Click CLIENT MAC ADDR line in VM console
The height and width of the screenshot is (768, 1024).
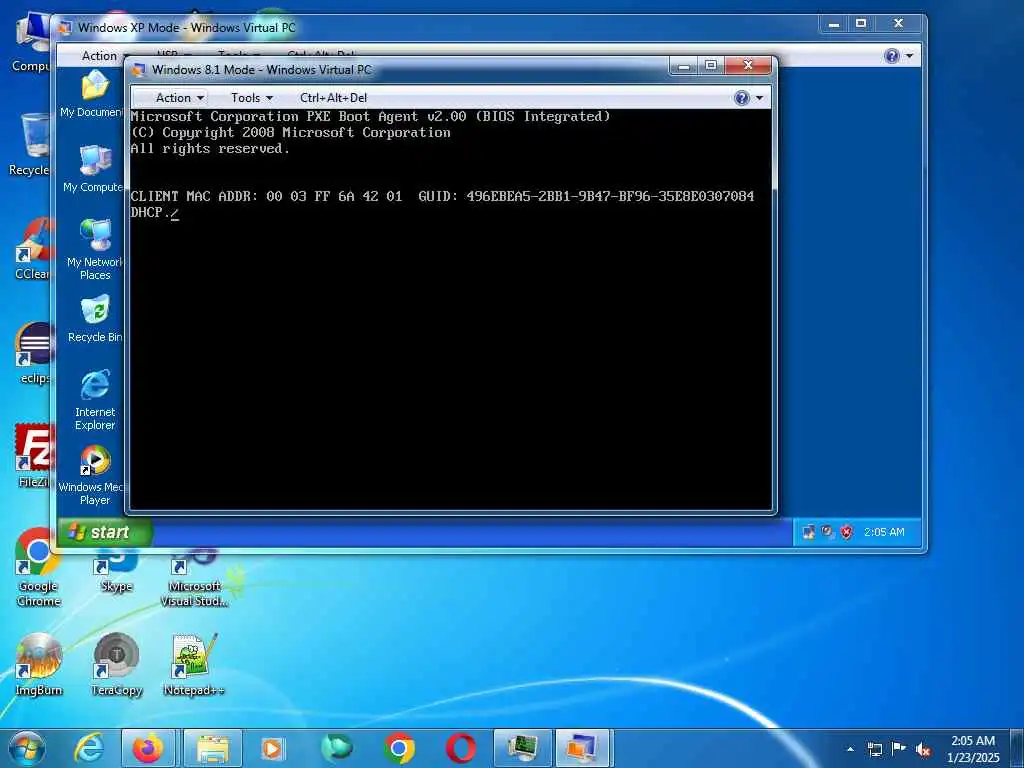point(442,196)
